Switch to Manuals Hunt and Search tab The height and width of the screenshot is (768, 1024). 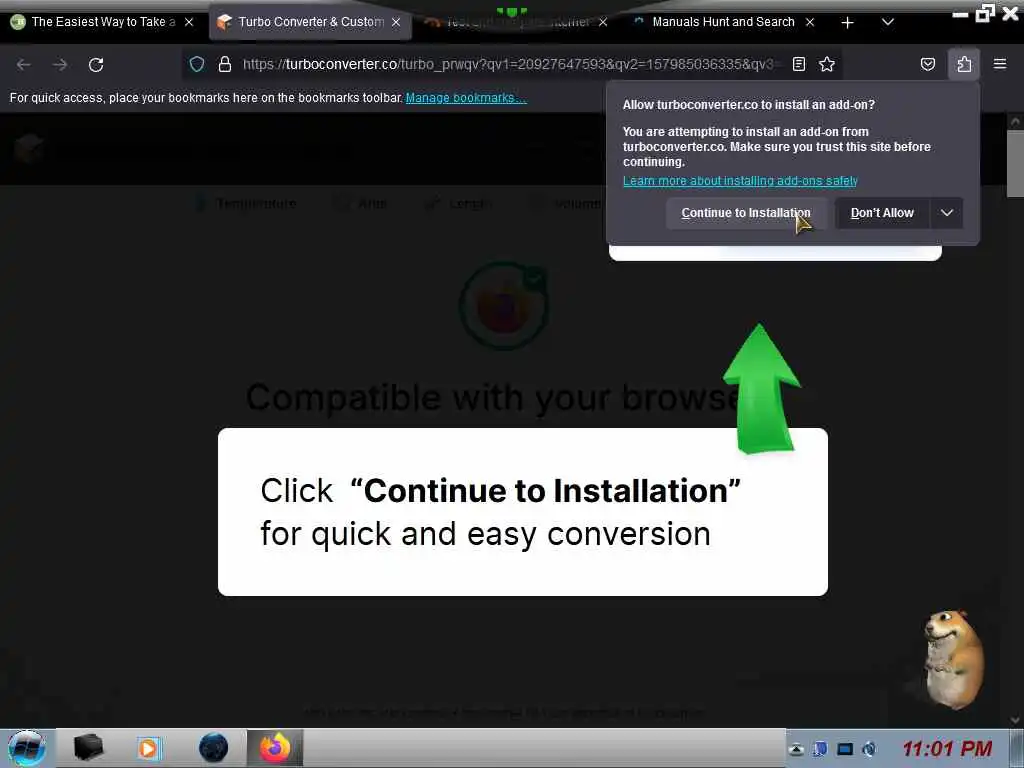(723, 22)
